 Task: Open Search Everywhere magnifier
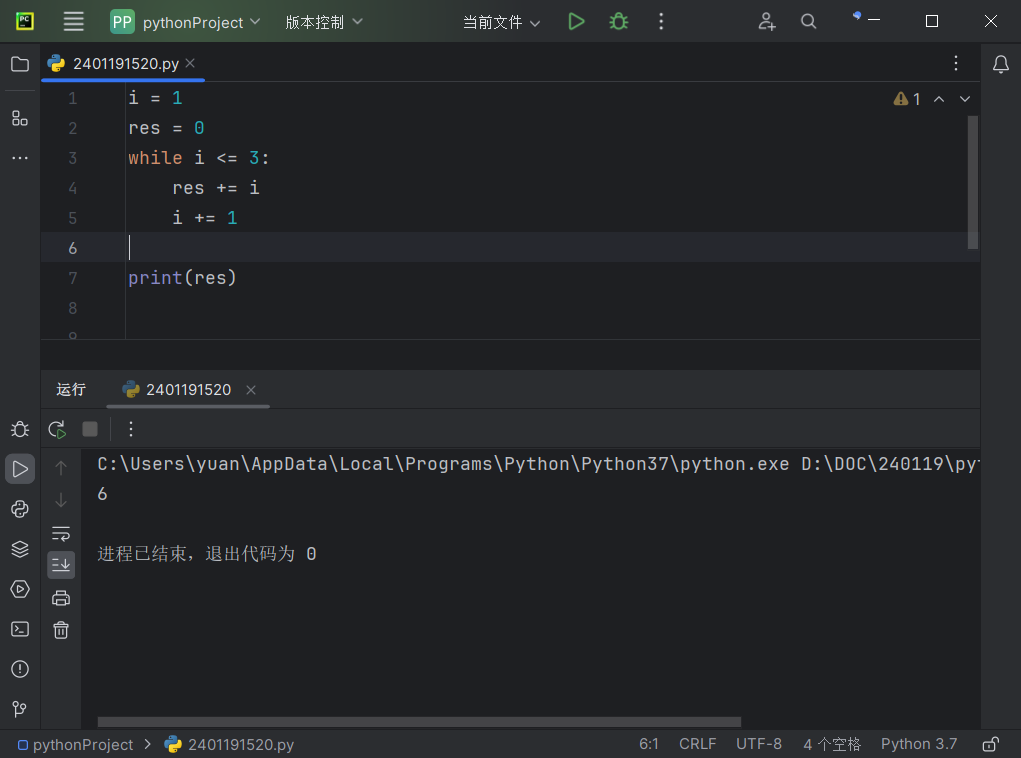click(x=808, y=21)
